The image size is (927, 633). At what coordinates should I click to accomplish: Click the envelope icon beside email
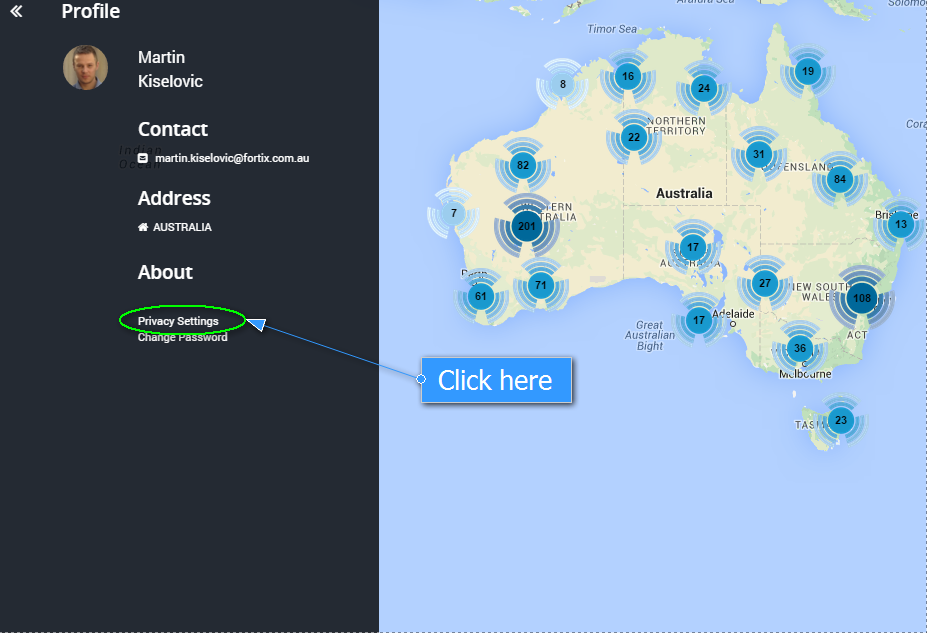tap(143, 158)
